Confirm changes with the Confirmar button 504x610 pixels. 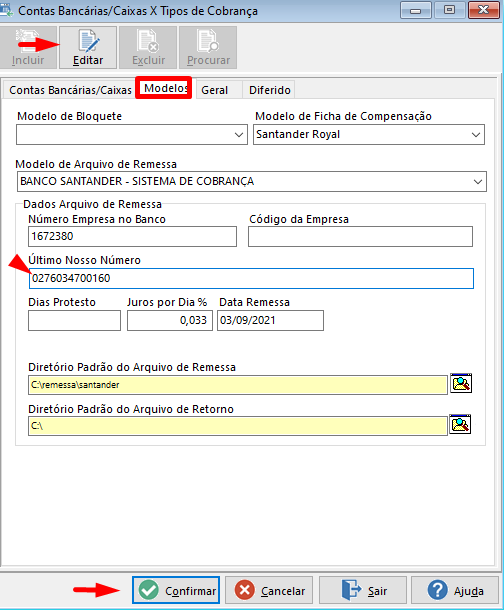176,591
